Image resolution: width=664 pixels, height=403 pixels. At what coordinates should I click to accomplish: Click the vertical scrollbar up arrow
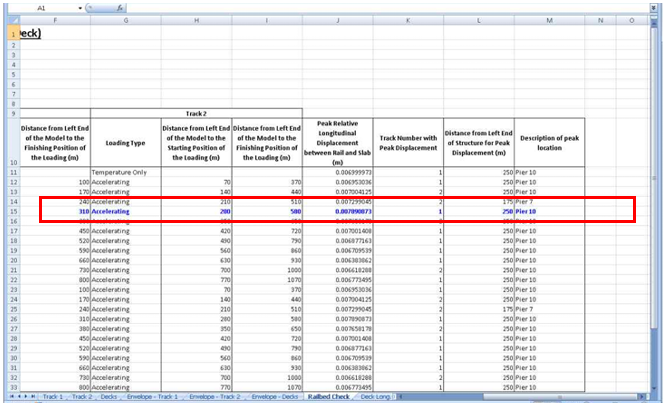click(656, 21)
